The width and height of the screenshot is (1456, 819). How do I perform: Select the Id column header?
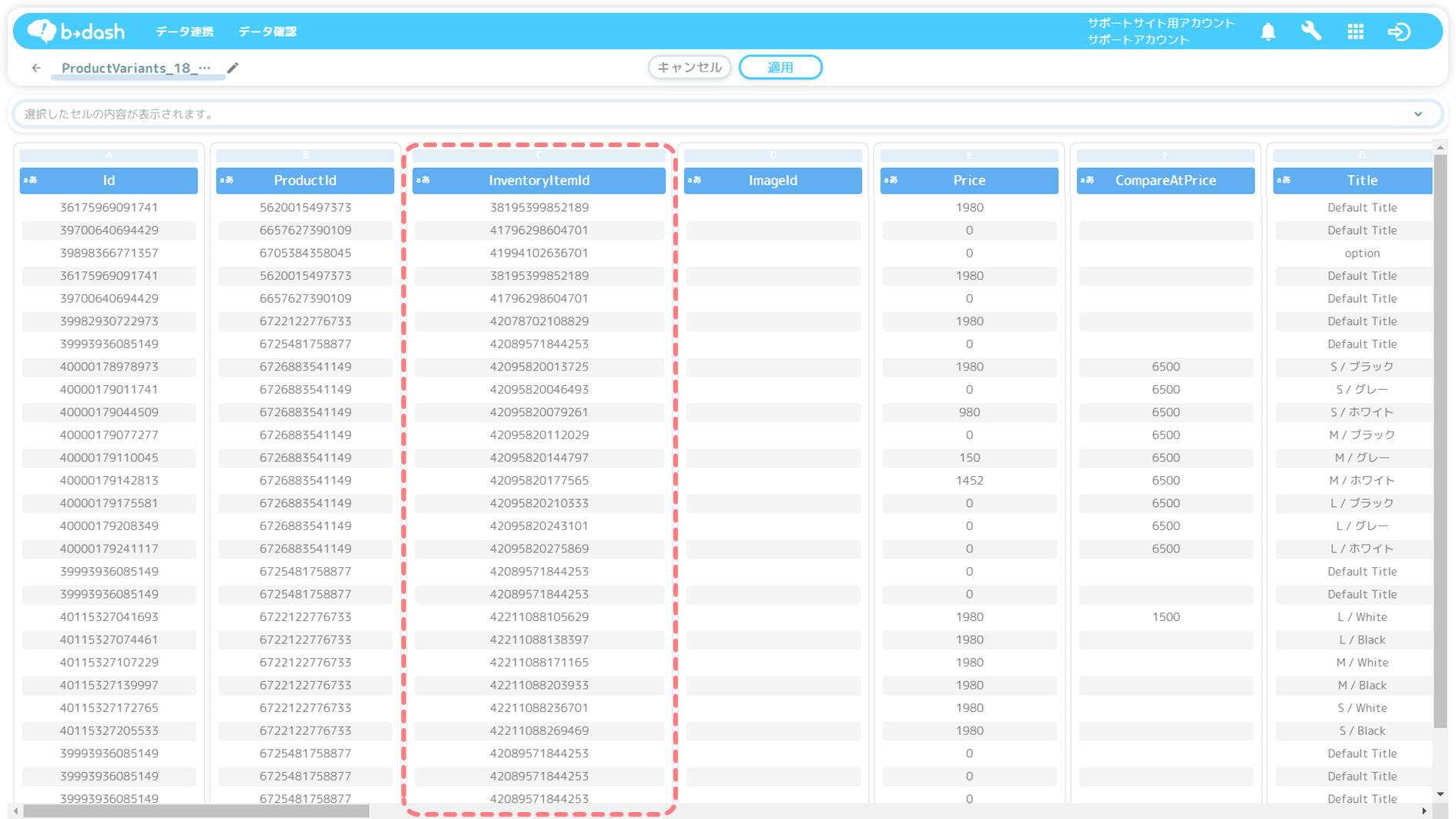tap(109, 180)
